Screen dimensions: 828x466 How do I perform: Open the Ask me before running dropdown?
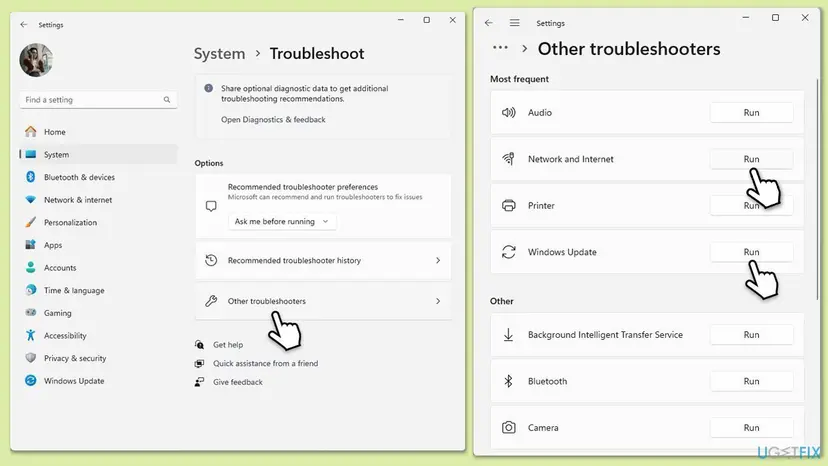282,221
